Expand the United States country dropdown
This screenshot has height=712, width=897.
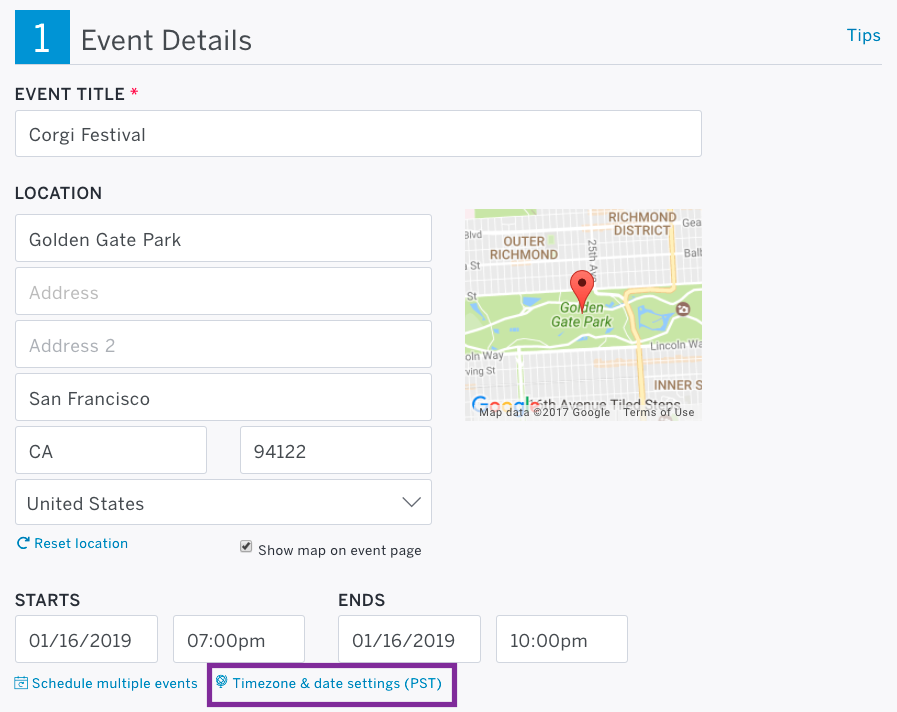223,503
